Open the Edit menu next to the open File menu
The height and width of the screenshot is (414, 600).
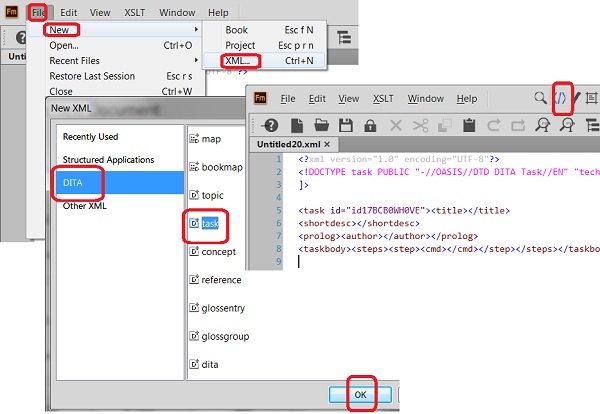pyautogui.click(x=68, y=13)
